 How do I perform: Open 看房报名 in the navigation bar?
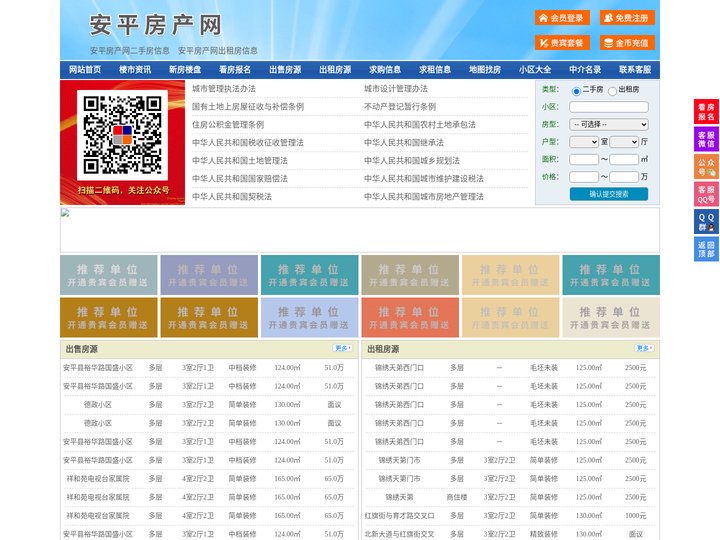tap(235, 70)
